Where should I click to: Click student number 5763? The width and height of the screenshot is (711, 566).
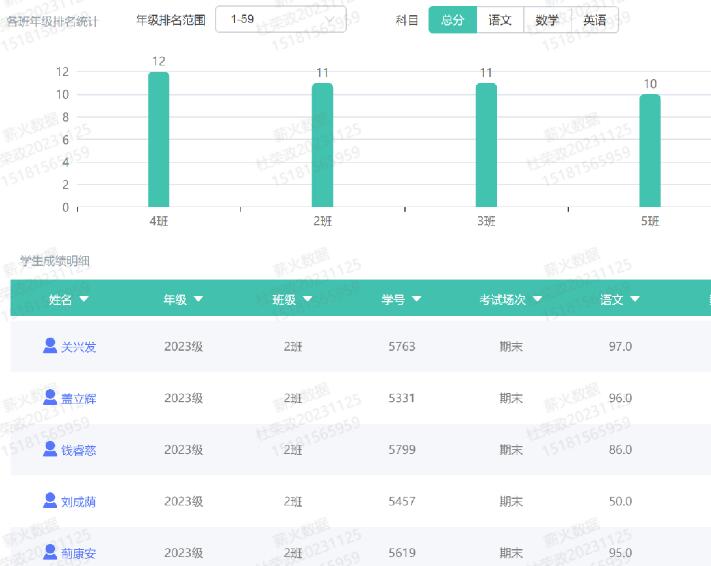point(402,346)
